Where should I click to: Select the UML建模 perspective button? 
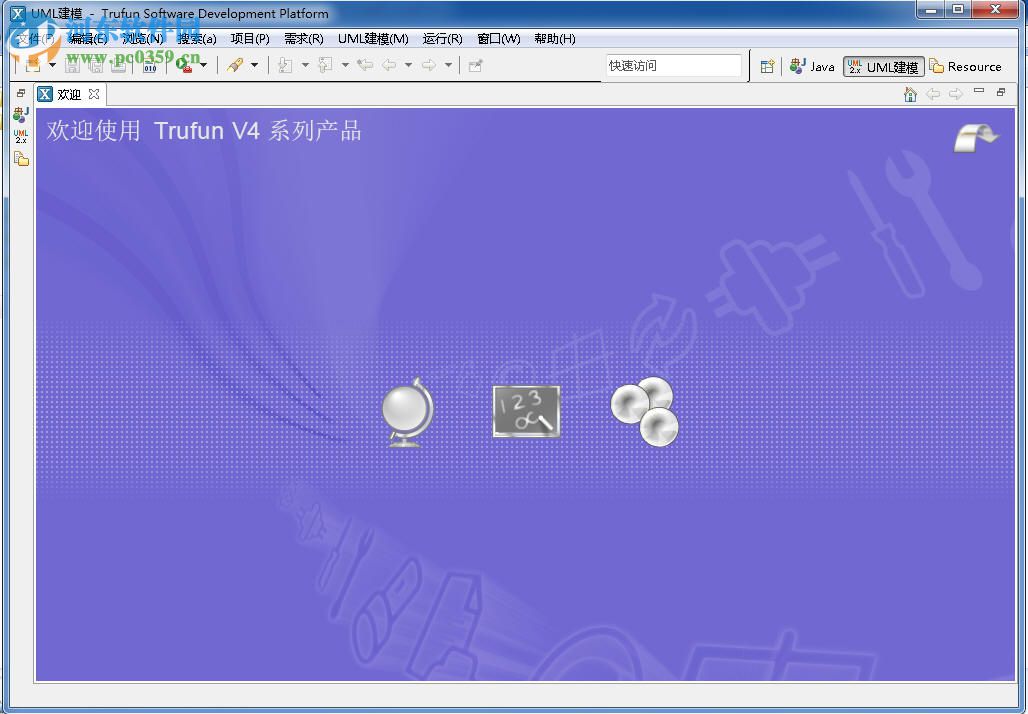tap(883, 67)
